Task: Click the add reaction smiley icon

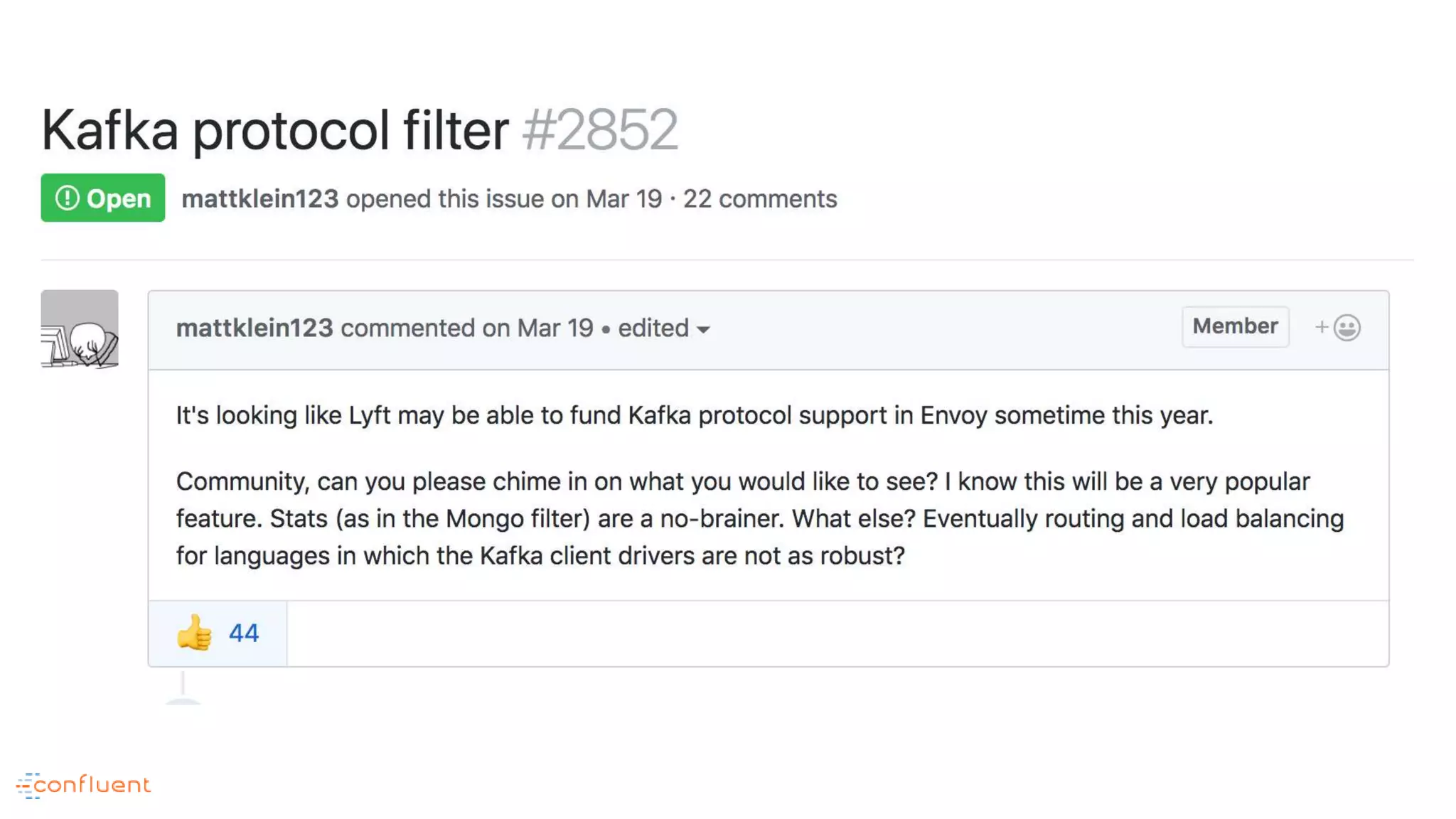Action: coord(1347,328)
